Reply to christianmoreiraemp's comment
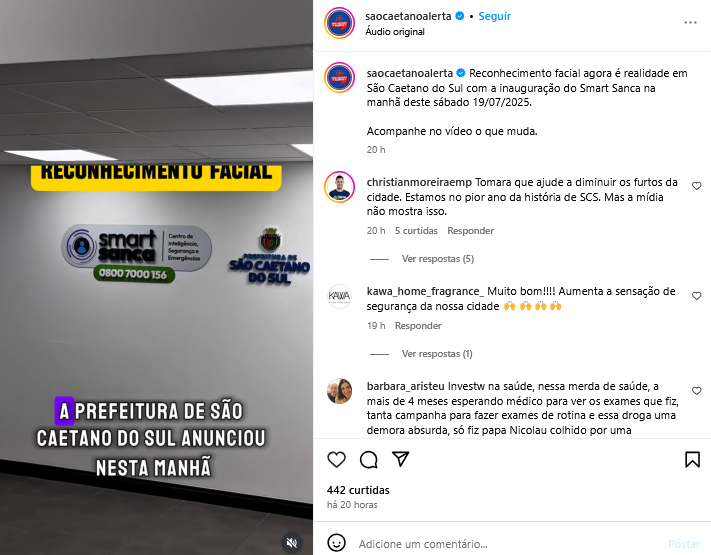 (470, 231)
